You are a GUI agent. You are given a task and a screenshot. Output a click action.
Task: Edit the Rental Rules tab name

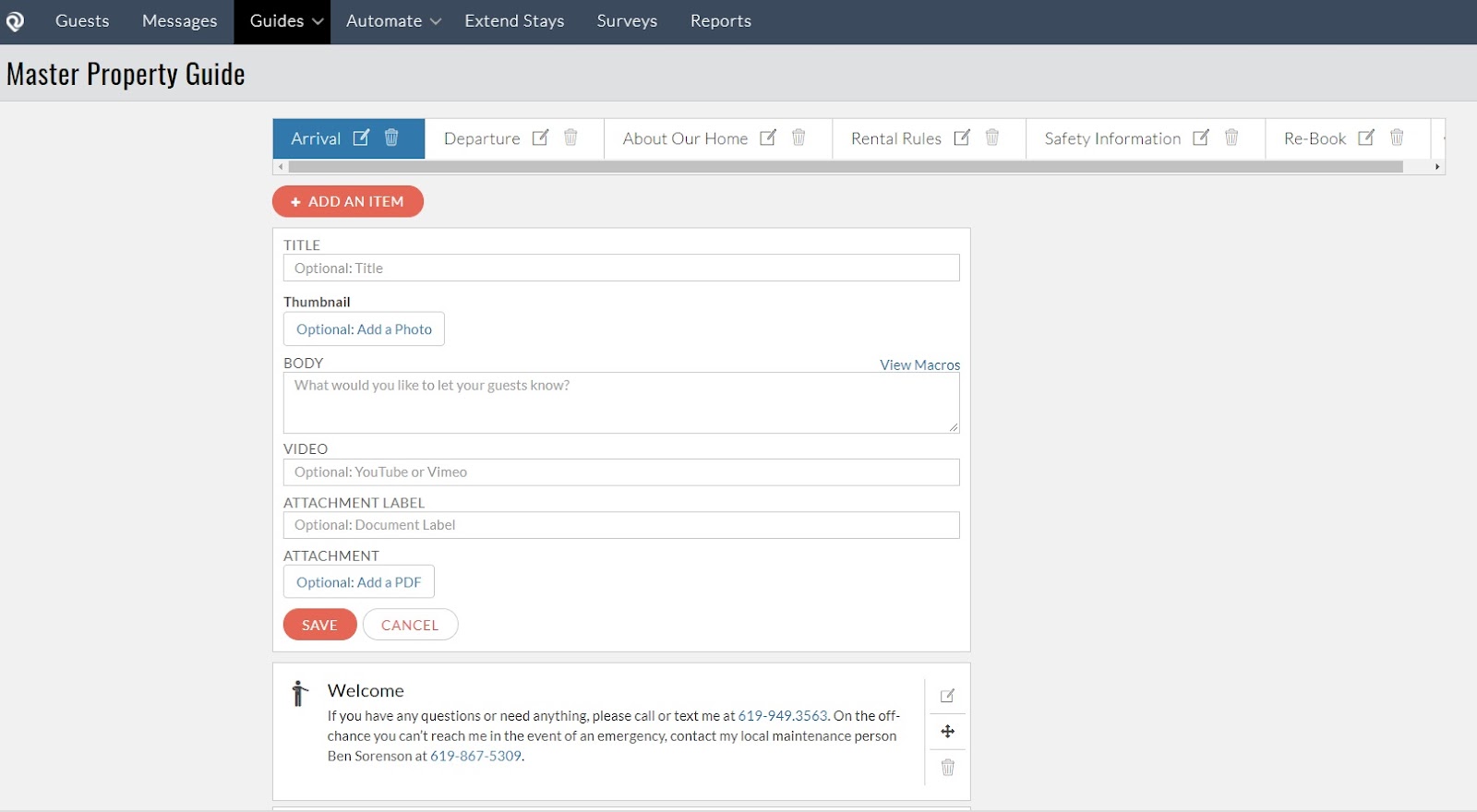point(962,137)
